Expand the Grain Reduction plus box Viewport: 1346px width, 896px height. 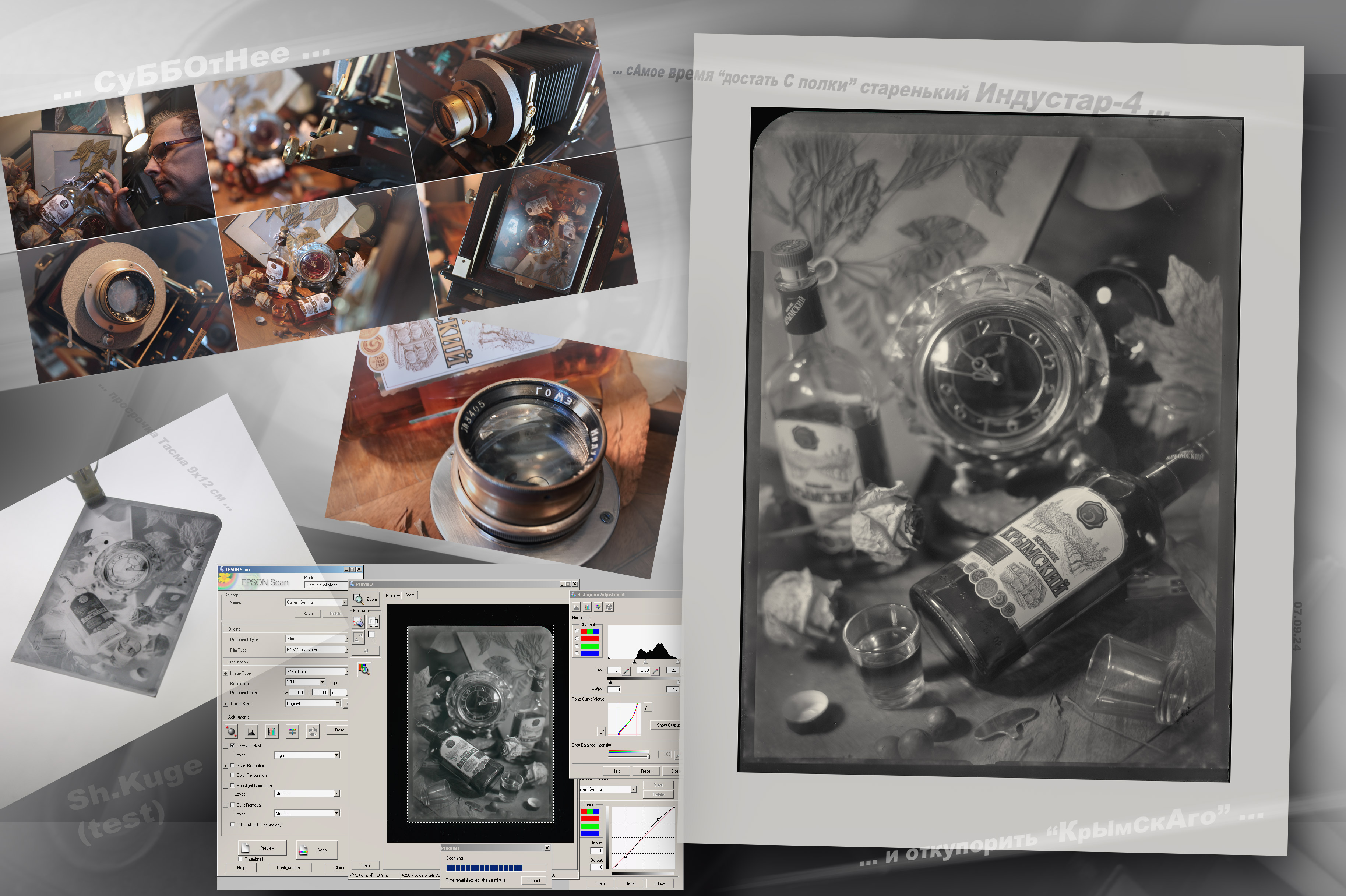click(x=226, y=766)
